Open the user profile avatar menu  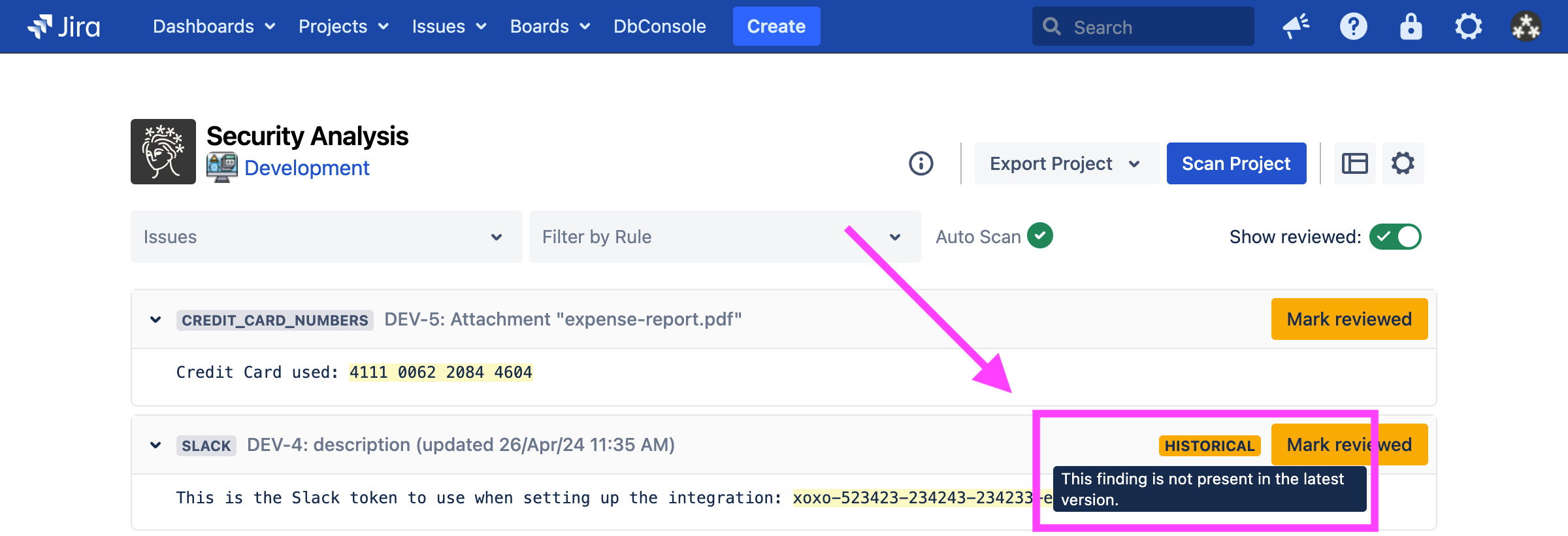pos(1526,27)
